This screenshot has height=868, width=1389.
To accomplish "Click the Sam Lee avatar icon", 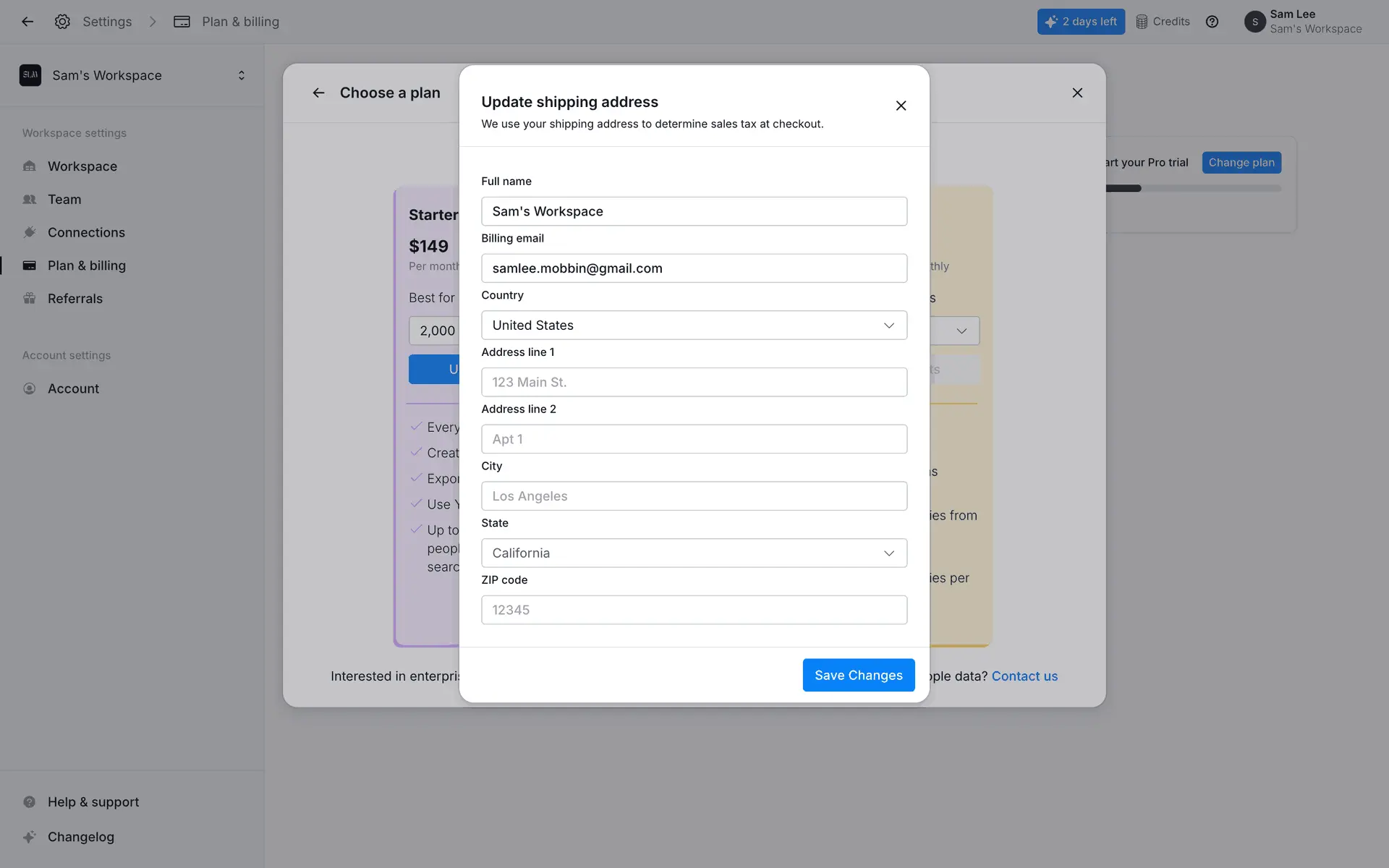I will [x=1254, y=22].
